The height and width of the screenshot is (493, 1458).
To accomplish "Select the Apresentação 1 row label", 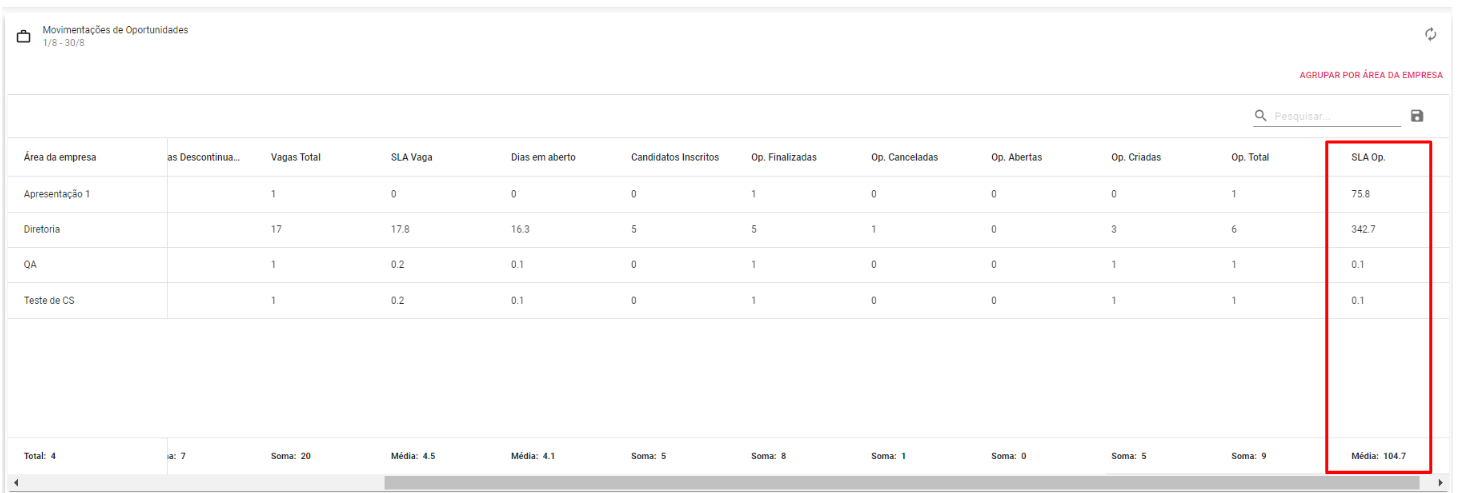I will point(57,194).
